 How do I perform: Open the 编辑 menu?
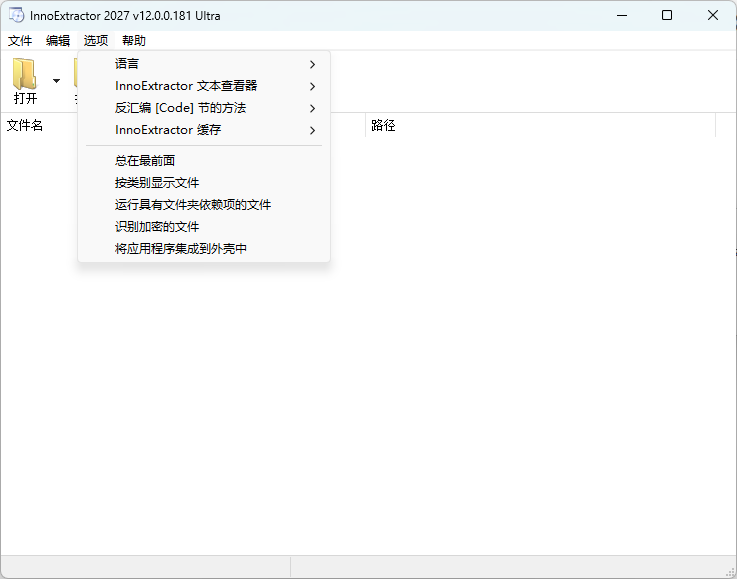pos(58,40)
